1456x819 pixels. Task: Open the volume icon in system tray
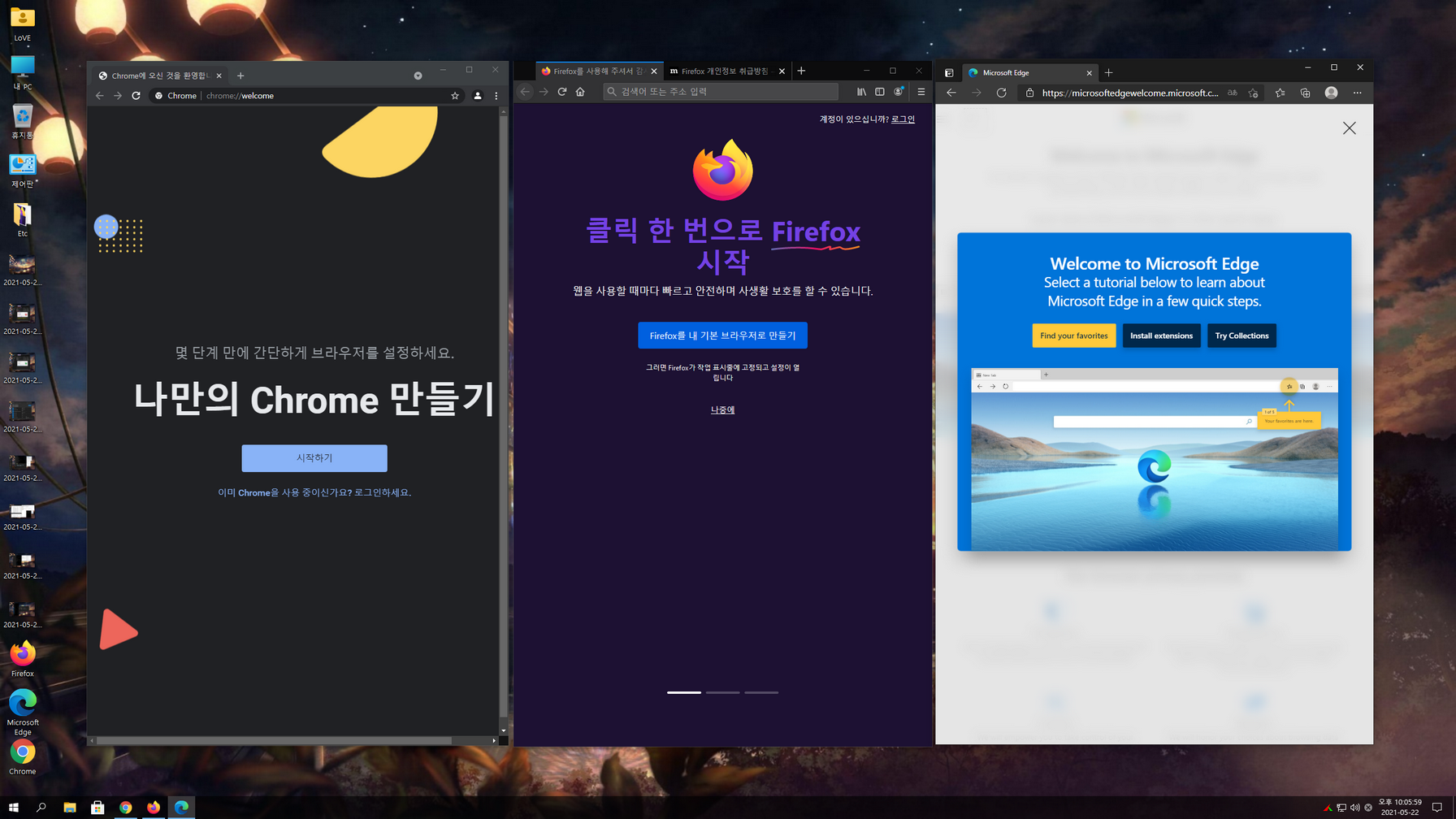pos(1354,808)
